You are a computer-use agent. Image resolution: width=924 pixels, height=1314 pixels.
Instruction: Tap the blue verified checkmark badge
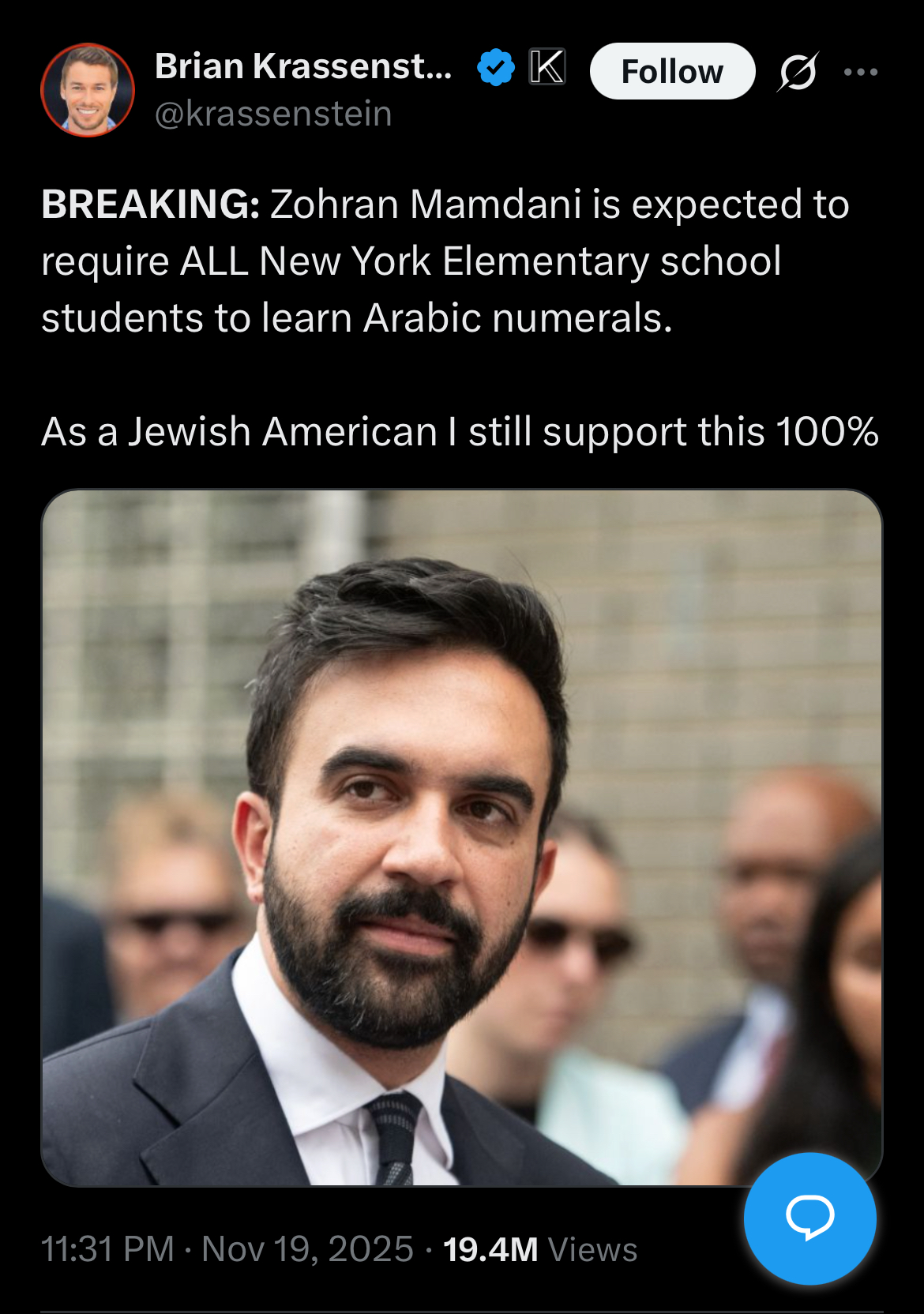(496, 67)
